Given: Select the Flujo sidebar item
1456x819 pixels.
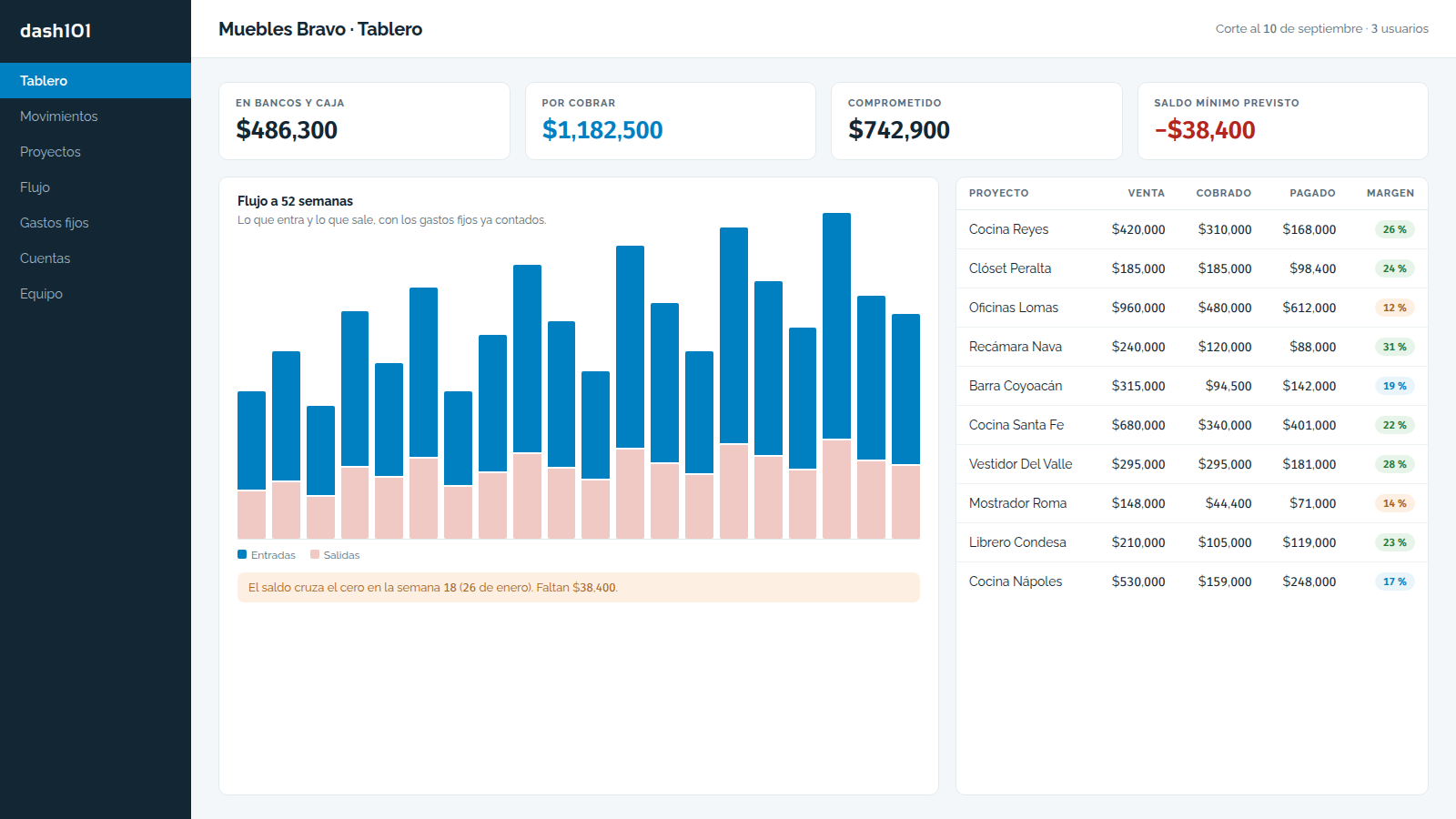Looking at the screenshot, I should pos(96,187).
